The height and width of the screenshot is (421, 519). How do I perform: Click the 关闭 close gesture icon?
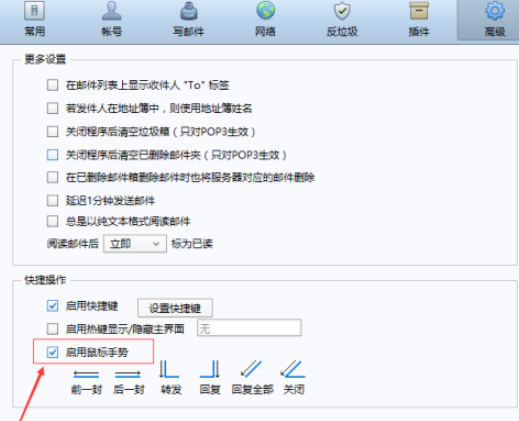[293, 369]
